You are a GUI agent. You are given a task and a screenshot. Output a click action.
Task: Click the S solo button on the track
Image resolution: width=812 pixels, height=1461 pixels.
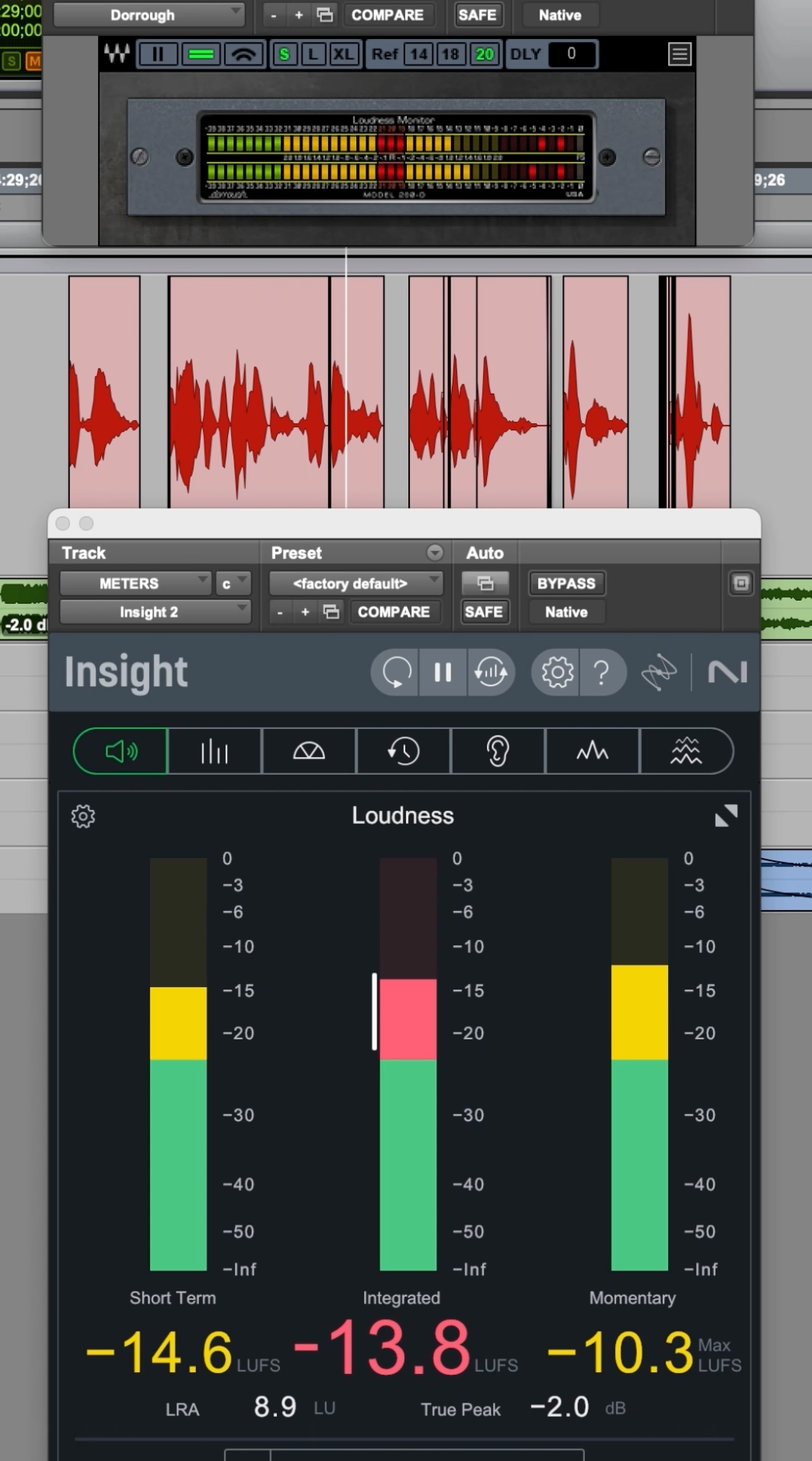[x=12, y=61]
